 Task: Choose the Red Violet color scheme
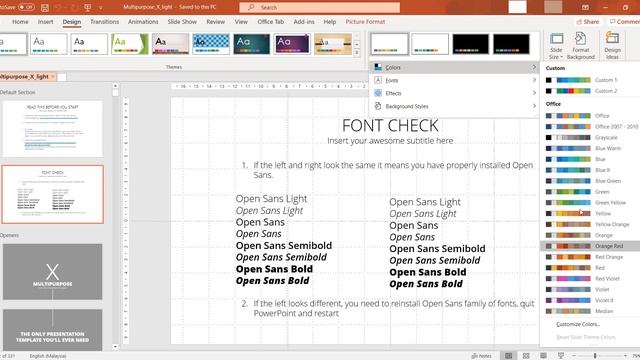[590, 278]
